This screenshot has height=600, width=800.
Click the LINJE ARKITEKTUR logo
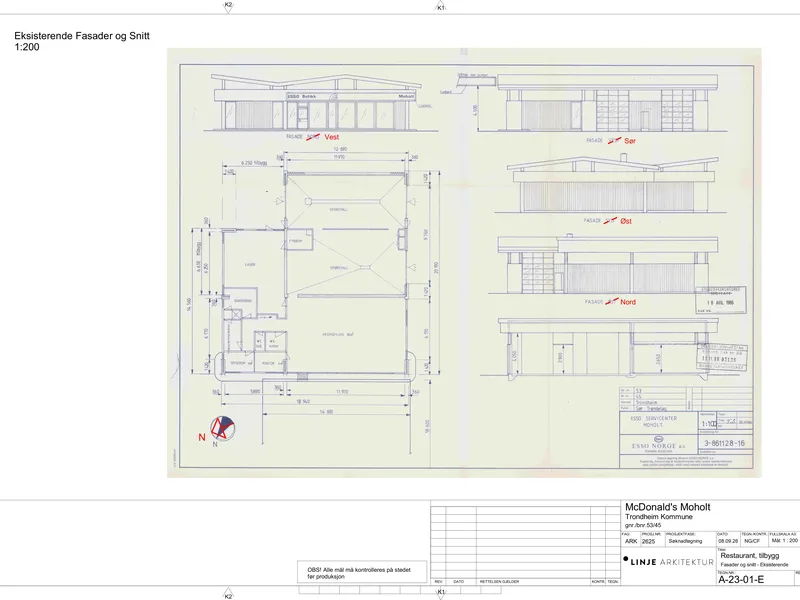[668, 561]
